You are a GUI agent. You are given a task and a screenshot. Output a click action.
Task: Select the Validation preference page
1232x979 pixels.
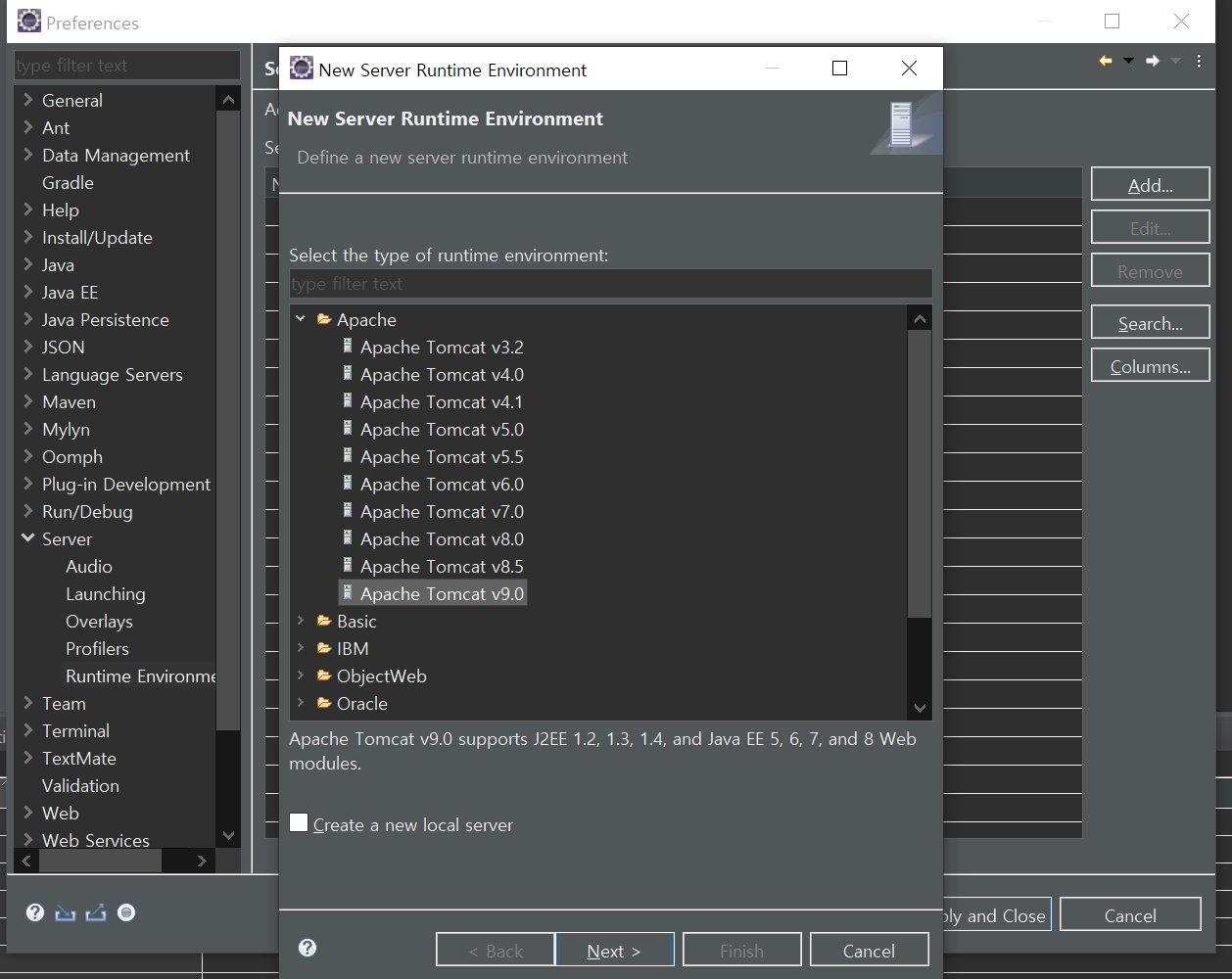click(x=80, y=785)
